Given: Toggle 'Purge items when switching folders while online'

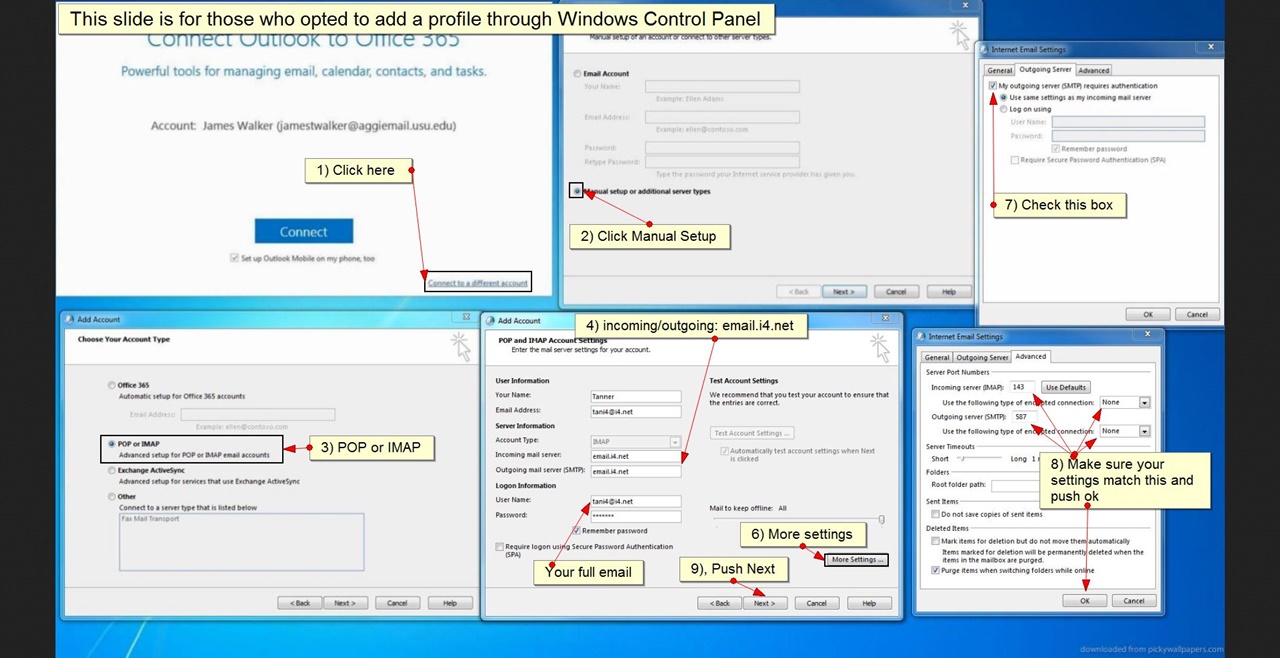Looking at the screenshot, I should point(934,570).
